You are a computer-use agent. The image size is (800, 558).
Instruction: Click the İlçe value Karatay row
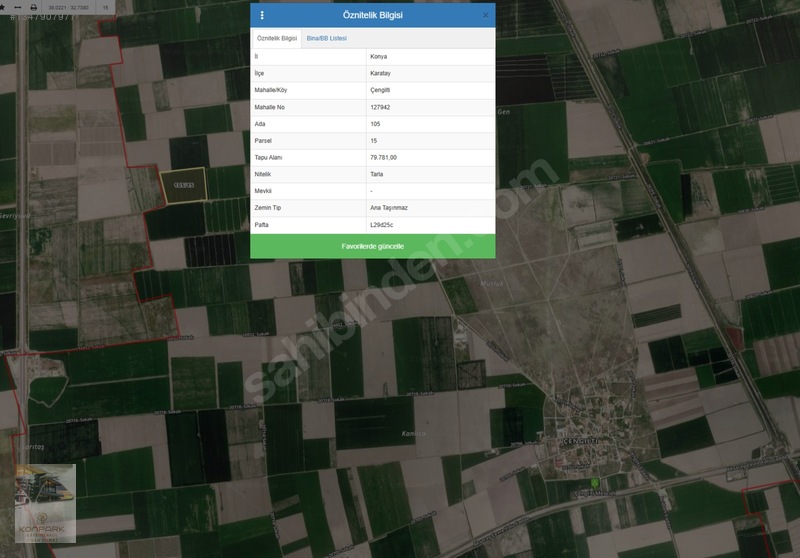(x=372, y=73)
